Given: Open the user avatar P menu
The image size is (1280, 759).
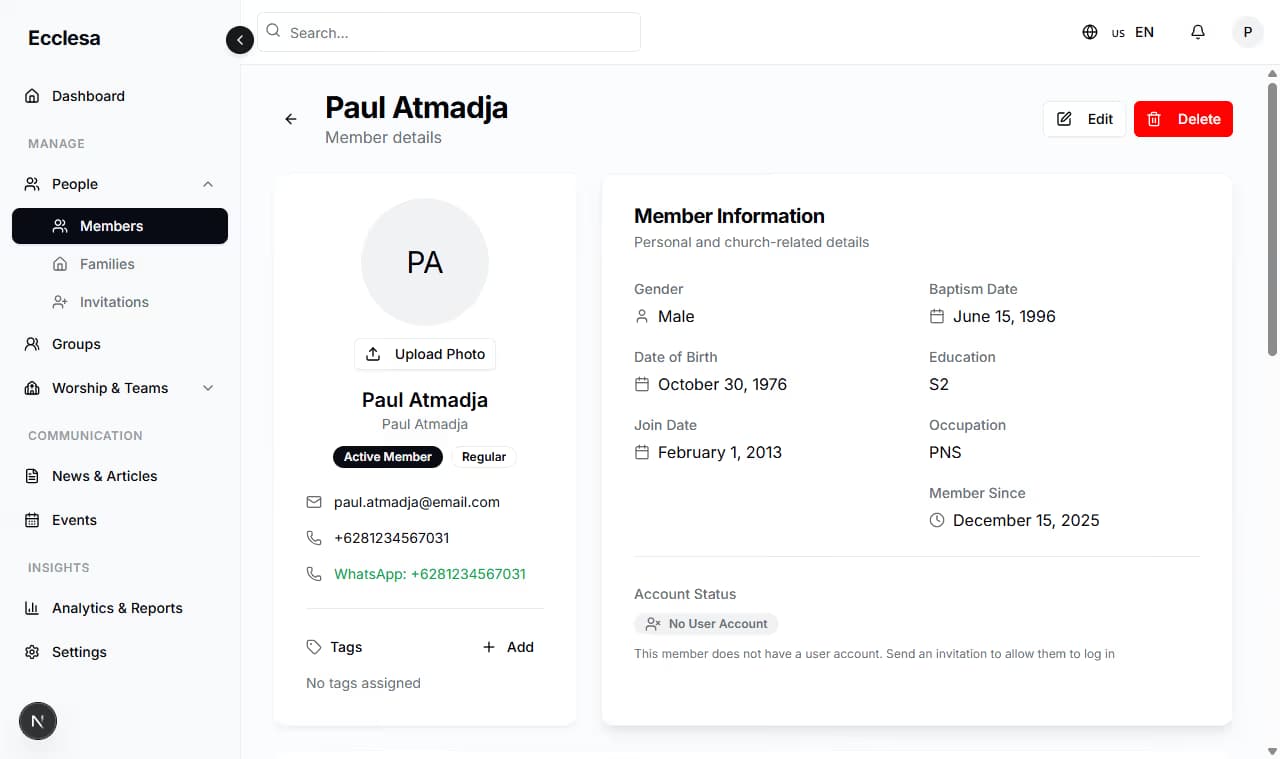Looking at the screenshot, I should 1247,32.
